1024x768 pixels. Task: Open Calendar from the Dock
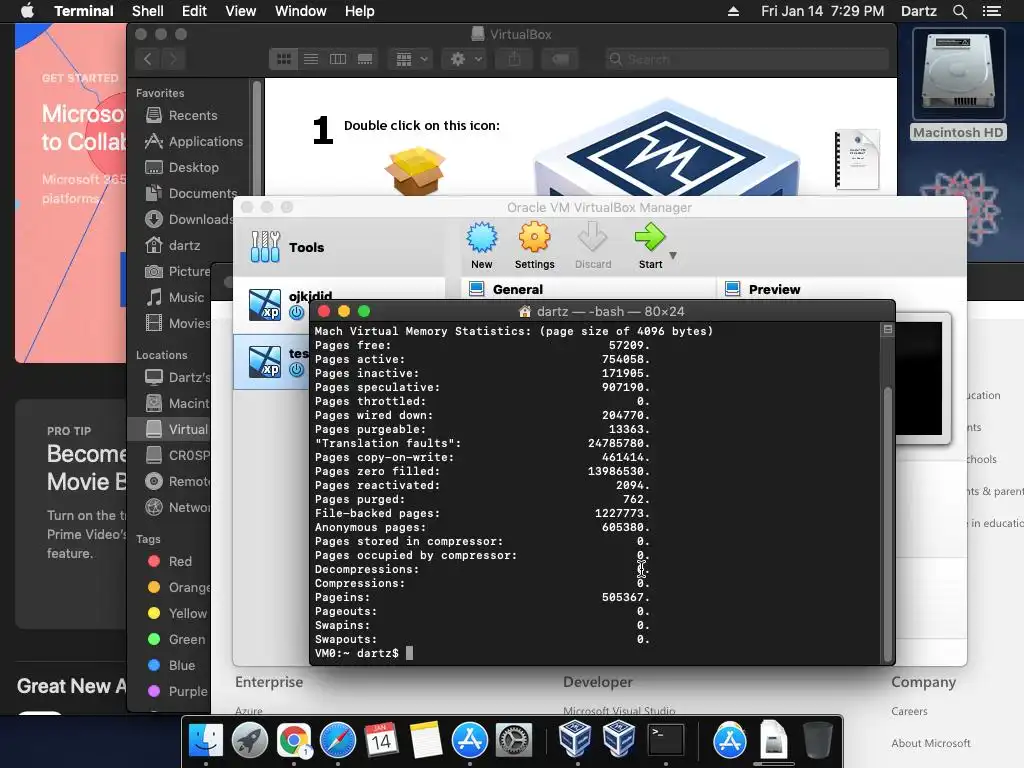click(x=381, y=740)
